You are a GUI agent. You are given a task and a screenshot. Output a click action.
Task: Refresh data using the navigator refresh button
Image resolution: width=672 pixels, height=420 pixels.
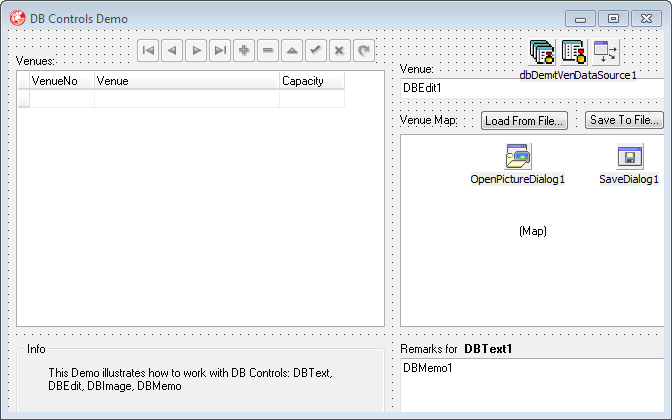[x=365, y=50]
